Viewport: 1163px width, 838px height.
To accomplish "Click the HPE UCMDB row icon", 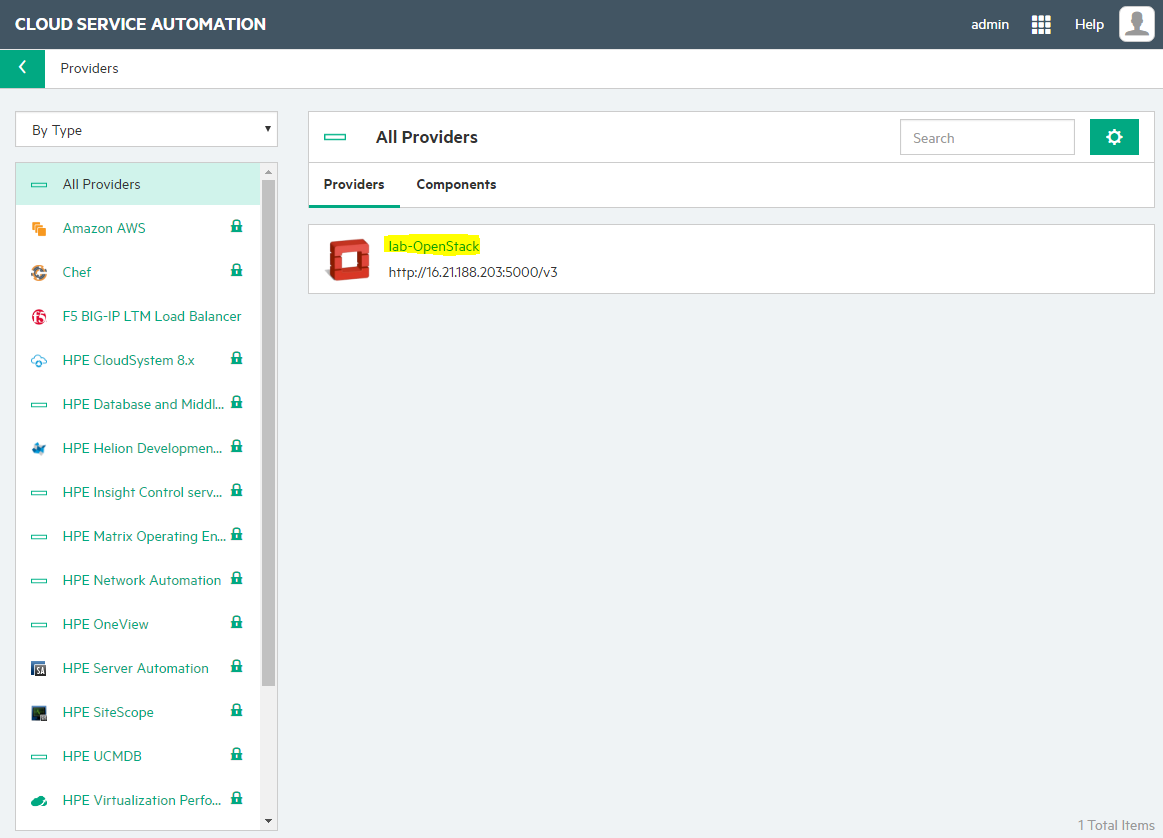I will tap(39, 757).
